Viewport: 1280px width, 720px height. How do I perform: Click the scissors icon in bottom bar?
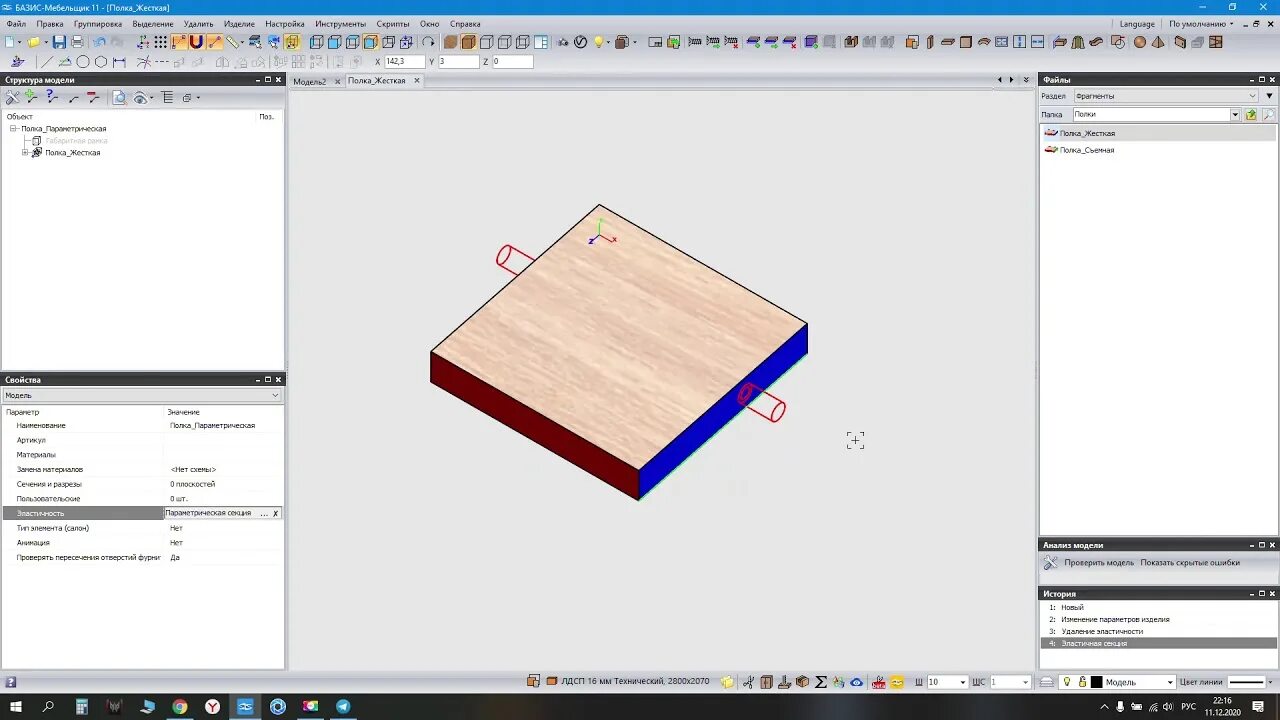point(747,682)
